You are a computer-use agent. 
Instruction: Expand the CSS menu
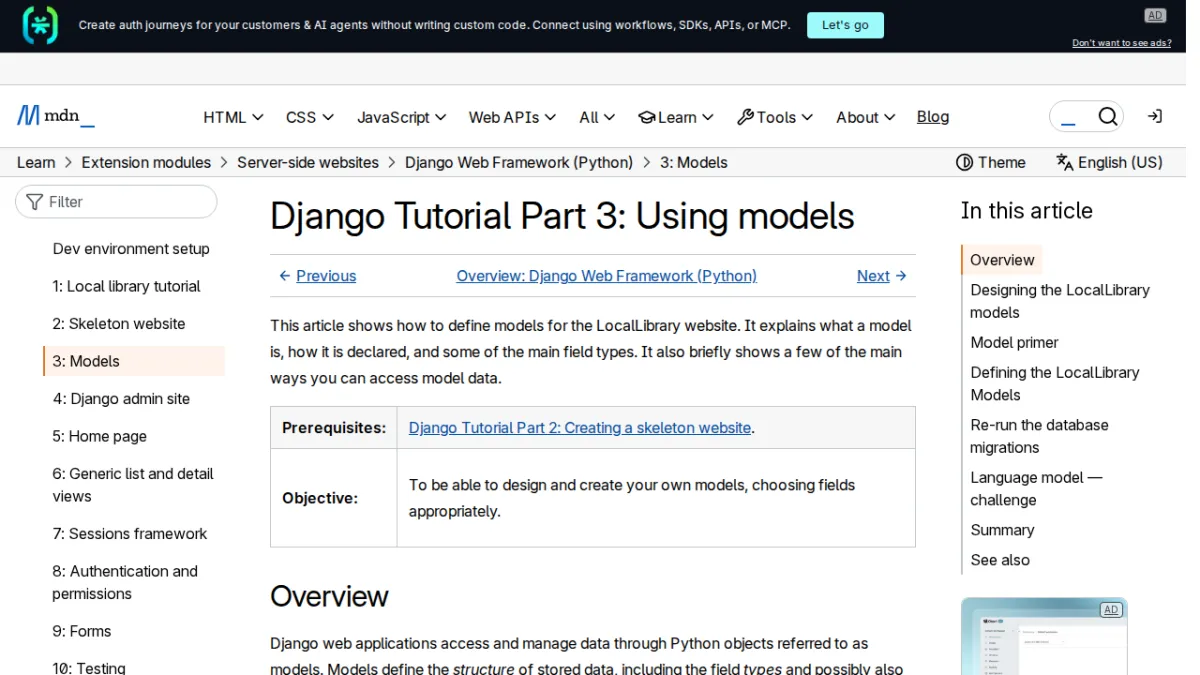tap(310, 117)
